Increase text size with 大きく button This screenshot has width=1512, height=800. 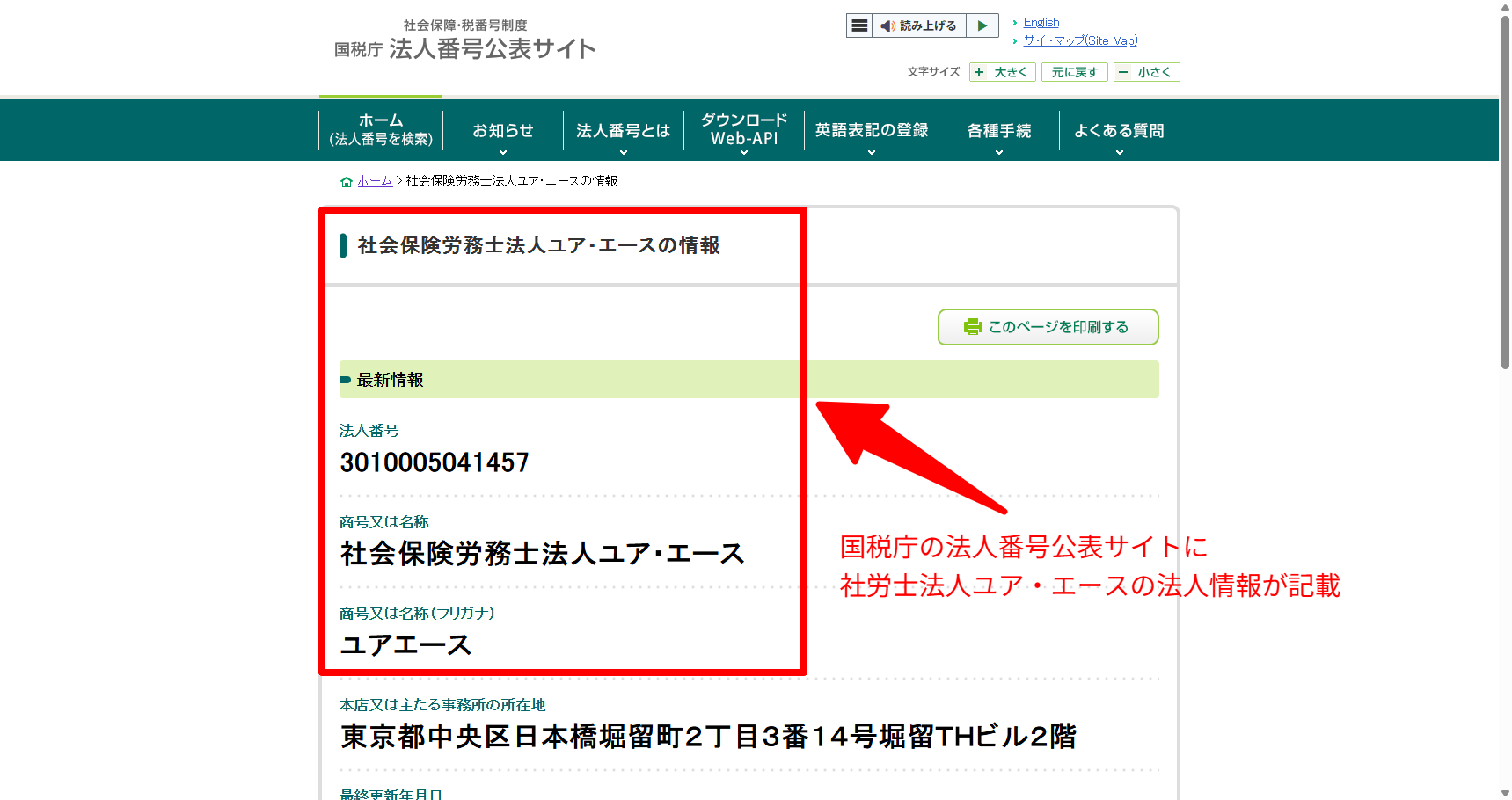pyautogui.click(x=1003, y=72)
